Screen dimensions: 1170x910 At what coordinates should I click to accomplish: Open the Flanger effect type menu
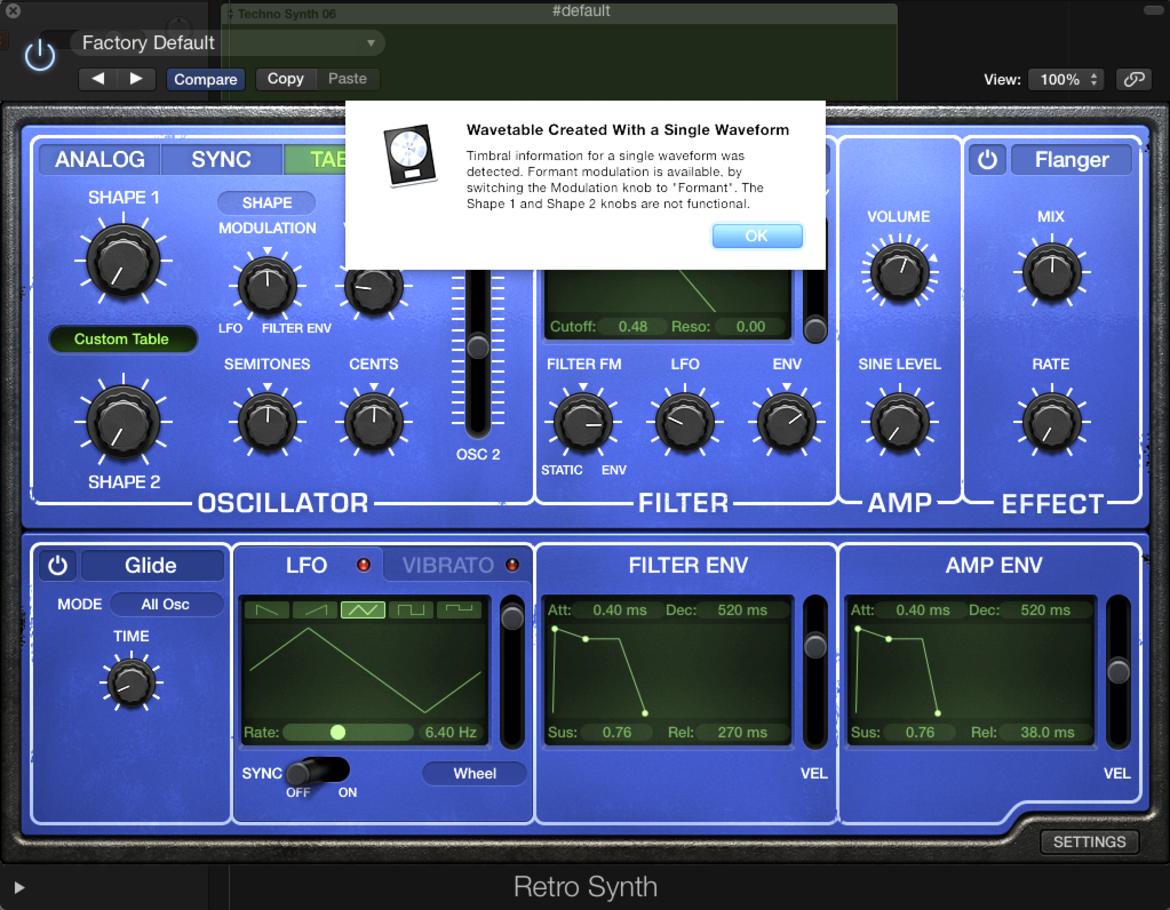(x=1072, y=160)
